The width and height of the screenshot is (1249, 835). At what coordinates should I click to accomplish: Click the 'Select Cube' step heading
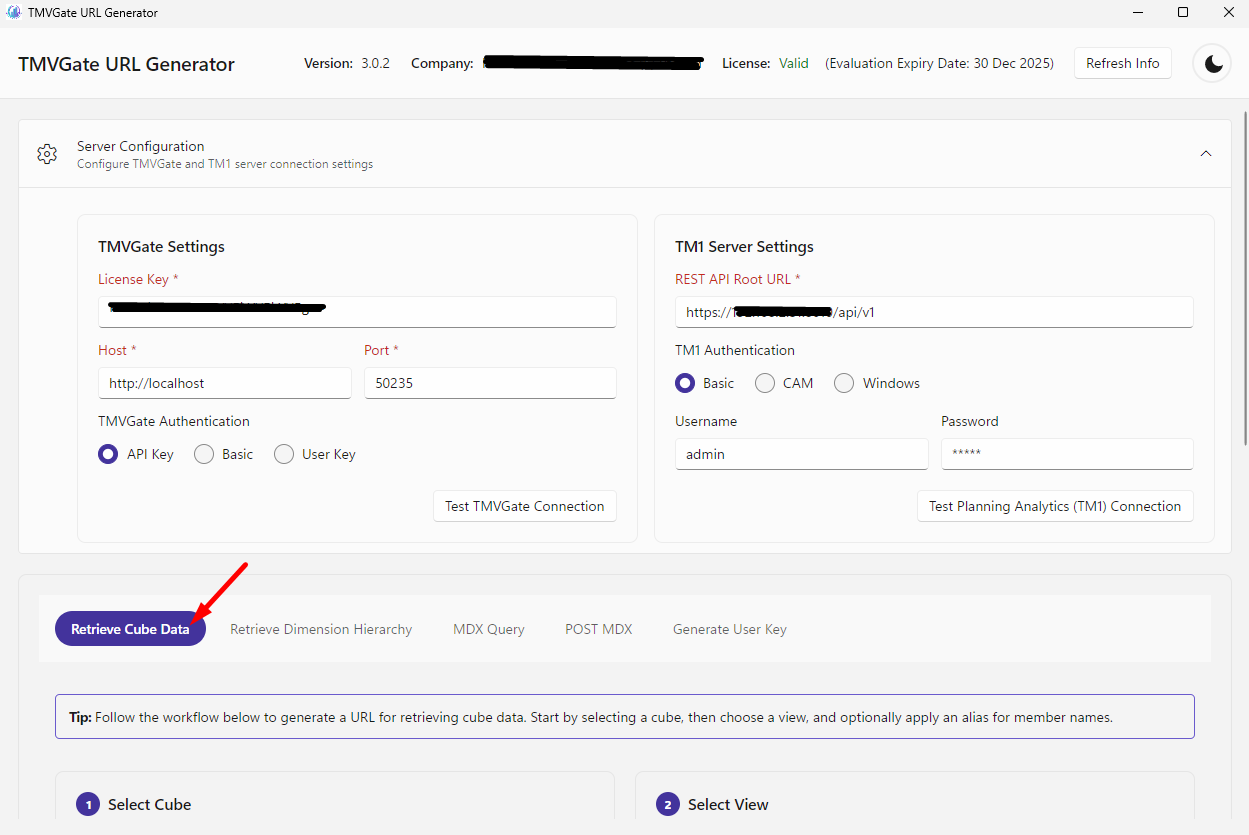pos(149,804)
